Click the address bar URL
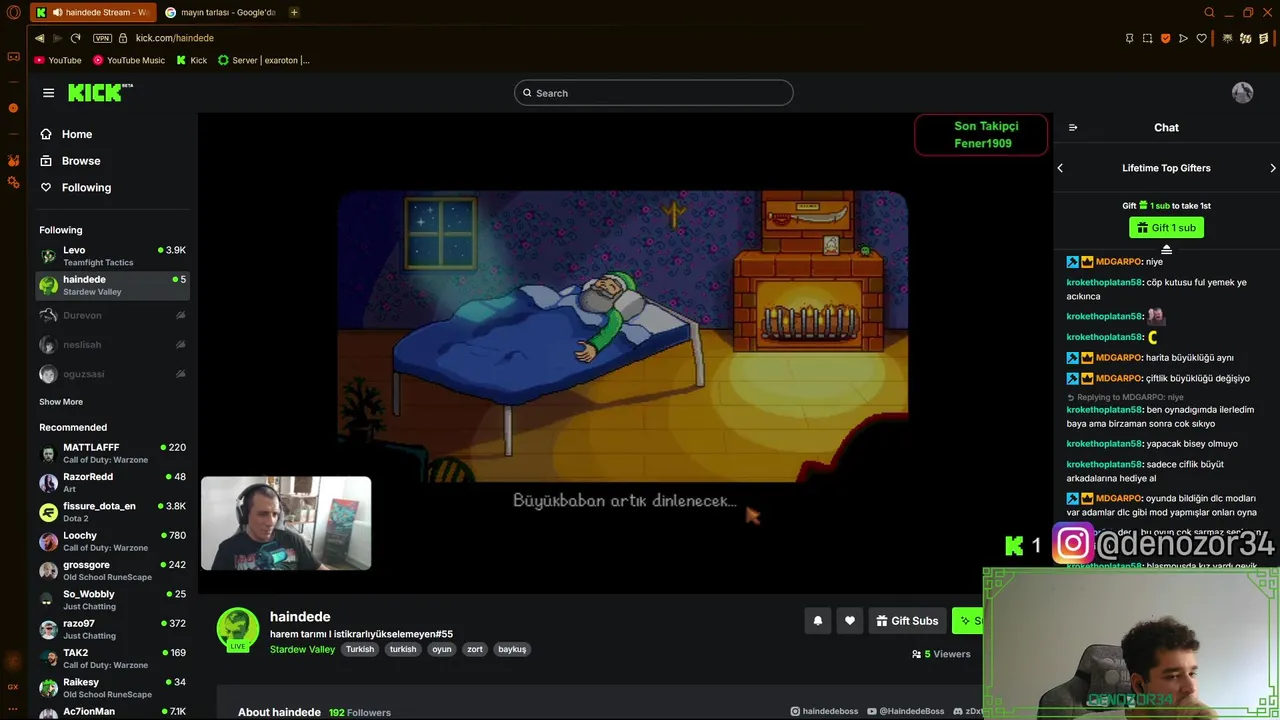 click(175, 38)
